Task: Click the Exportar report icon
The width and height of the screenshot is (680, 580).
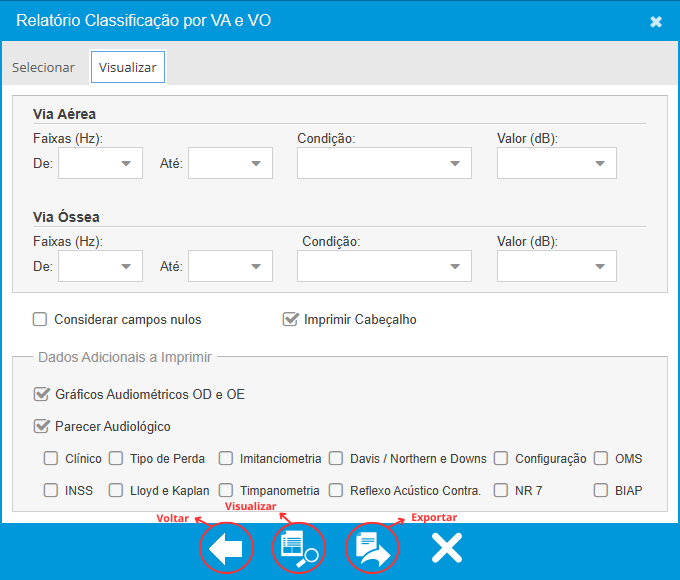Action: (x=372, y=549)
